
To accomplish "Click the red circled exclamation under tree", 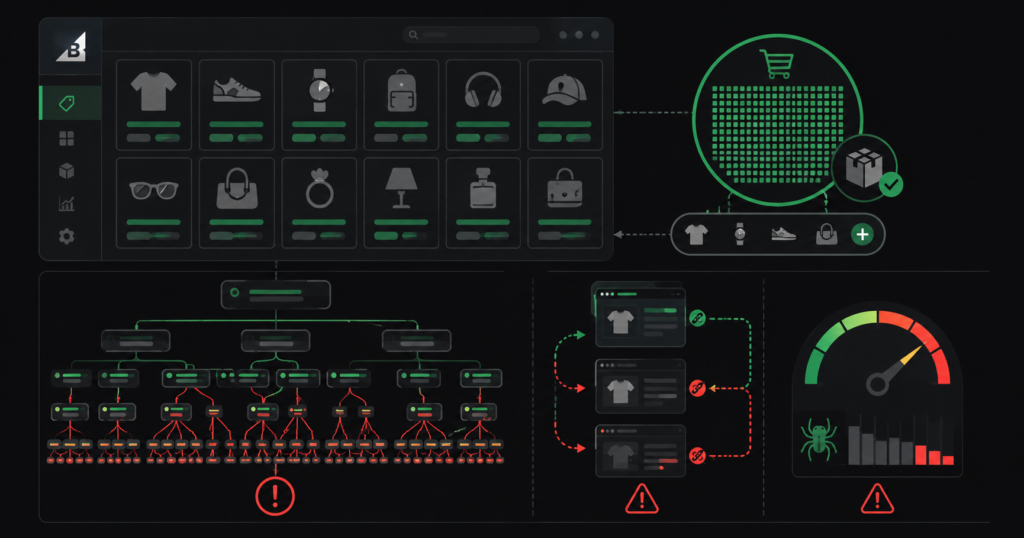I will tap(275, 496).
